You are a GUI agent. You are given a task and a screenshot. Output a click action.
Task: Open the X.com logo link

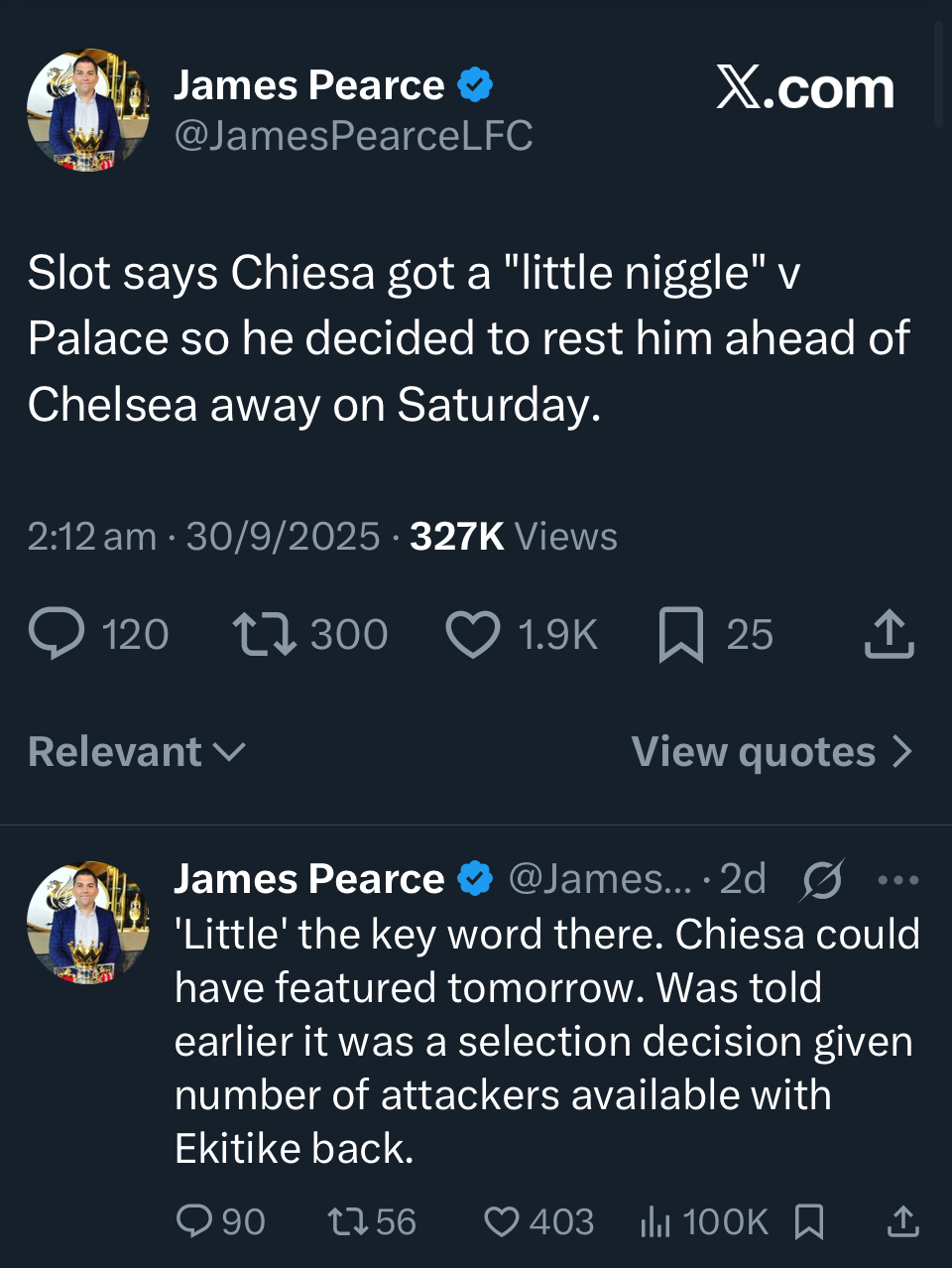(805, 89)
